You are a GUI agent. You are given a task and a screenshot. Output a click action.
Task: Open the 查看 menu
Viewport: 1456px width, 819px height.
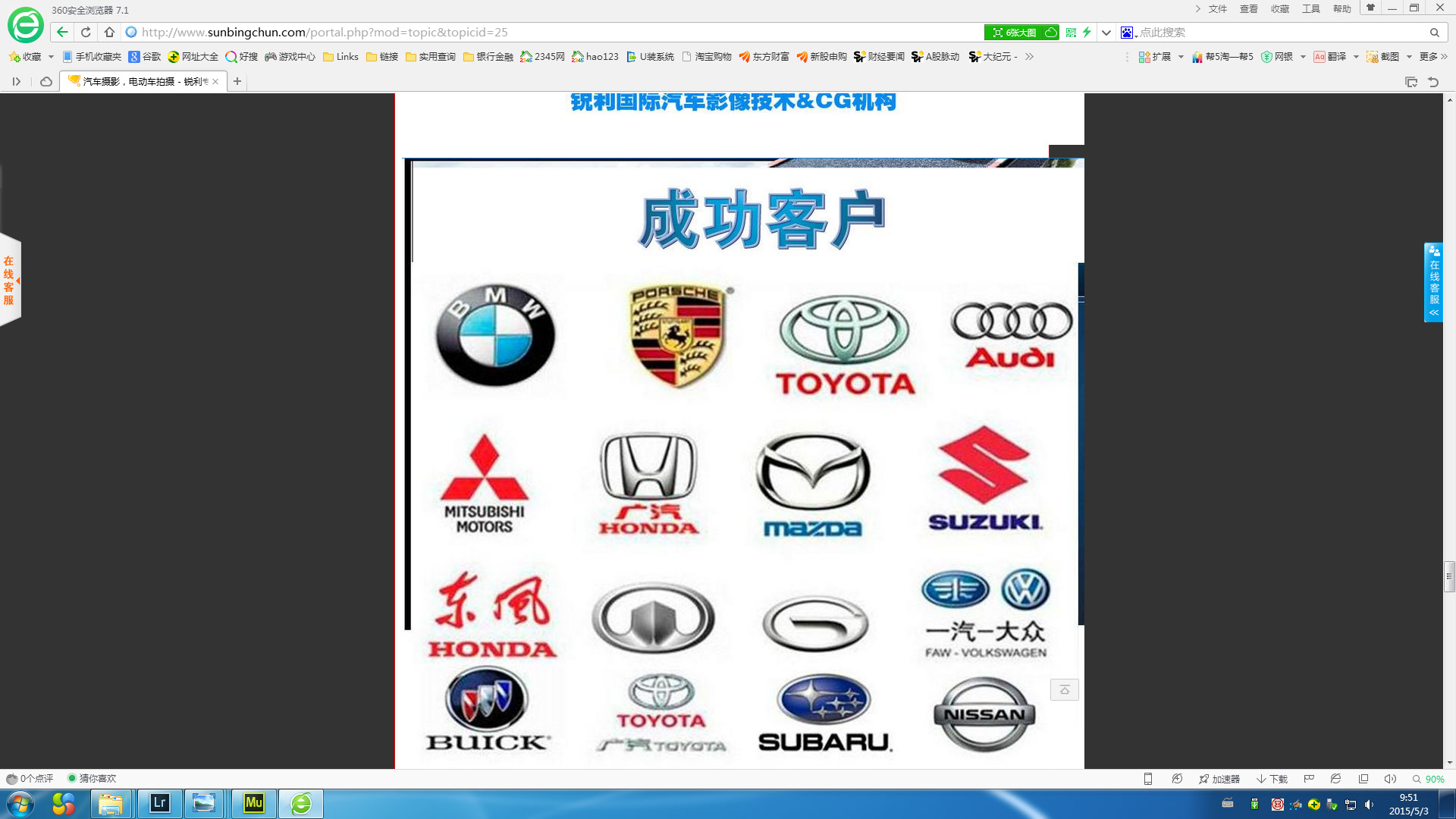coord(1249,9)
